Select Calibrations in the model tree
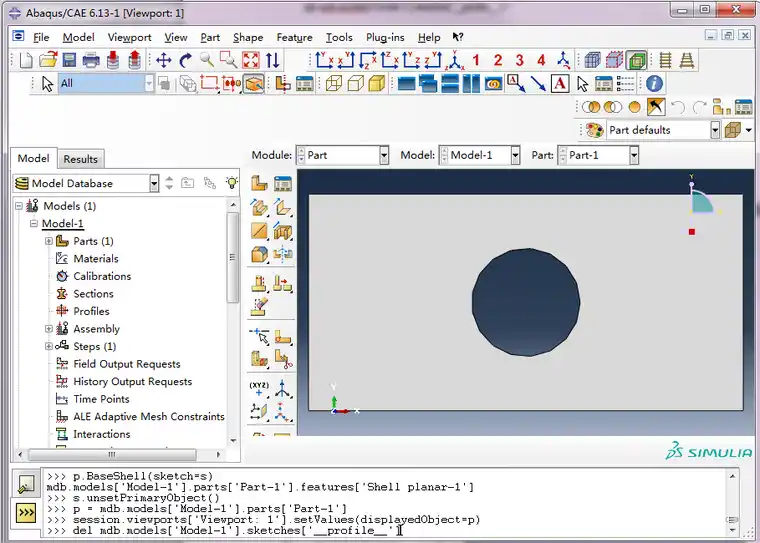This screenshot has height=543, width=760. (x=102, y=276)
